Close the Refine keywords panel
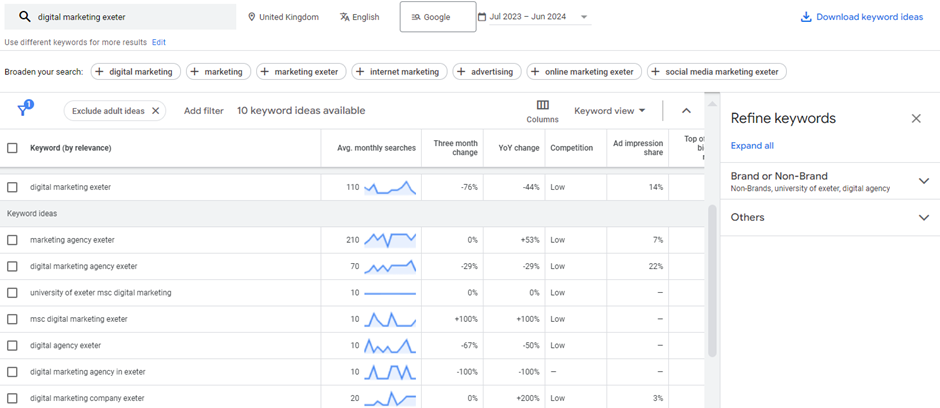Image resolution: width=940 pixels, height=408 pixels. 916,119
